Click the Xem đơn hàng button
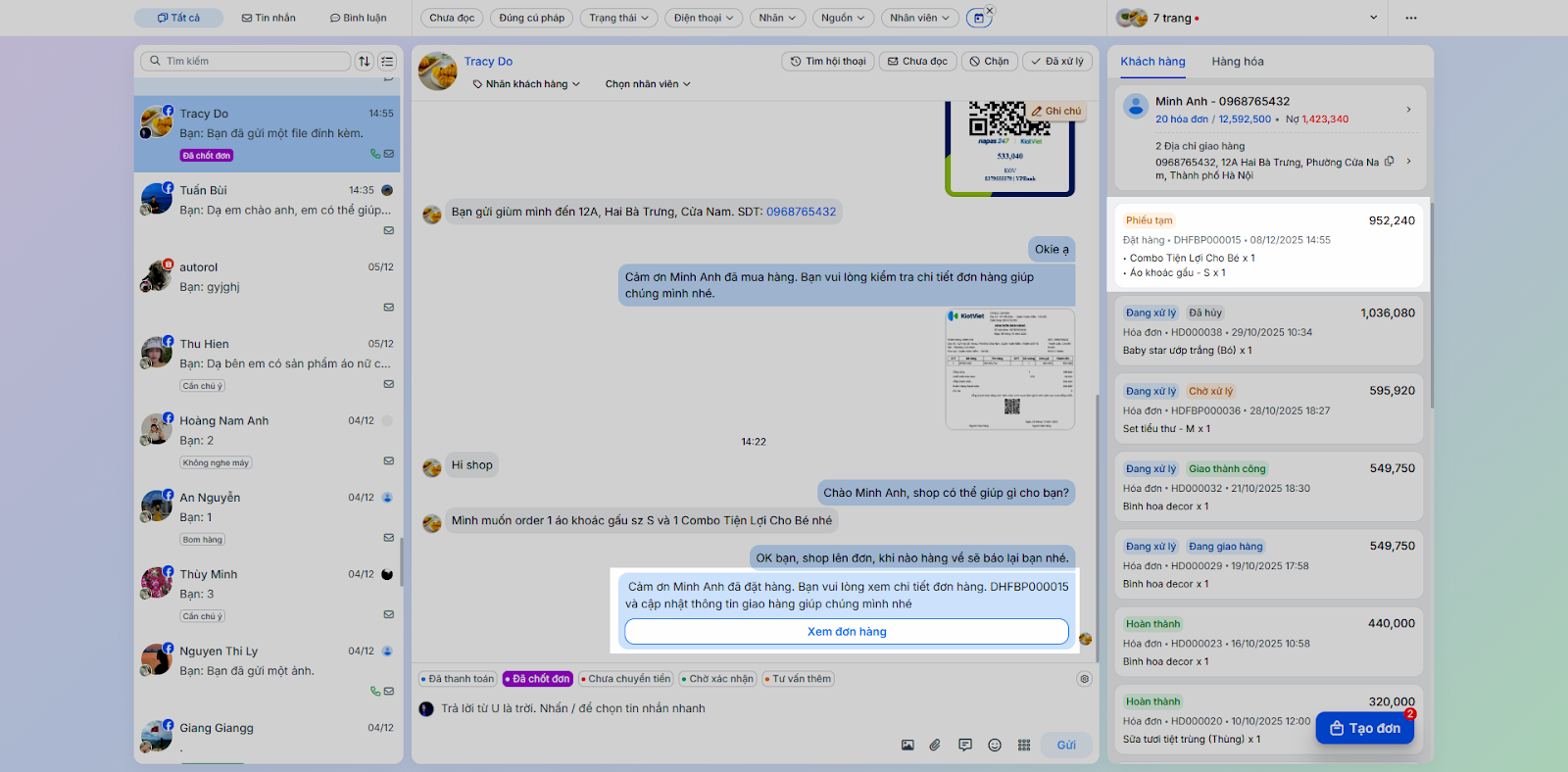The image size is (1568, 772). point(847,632)
